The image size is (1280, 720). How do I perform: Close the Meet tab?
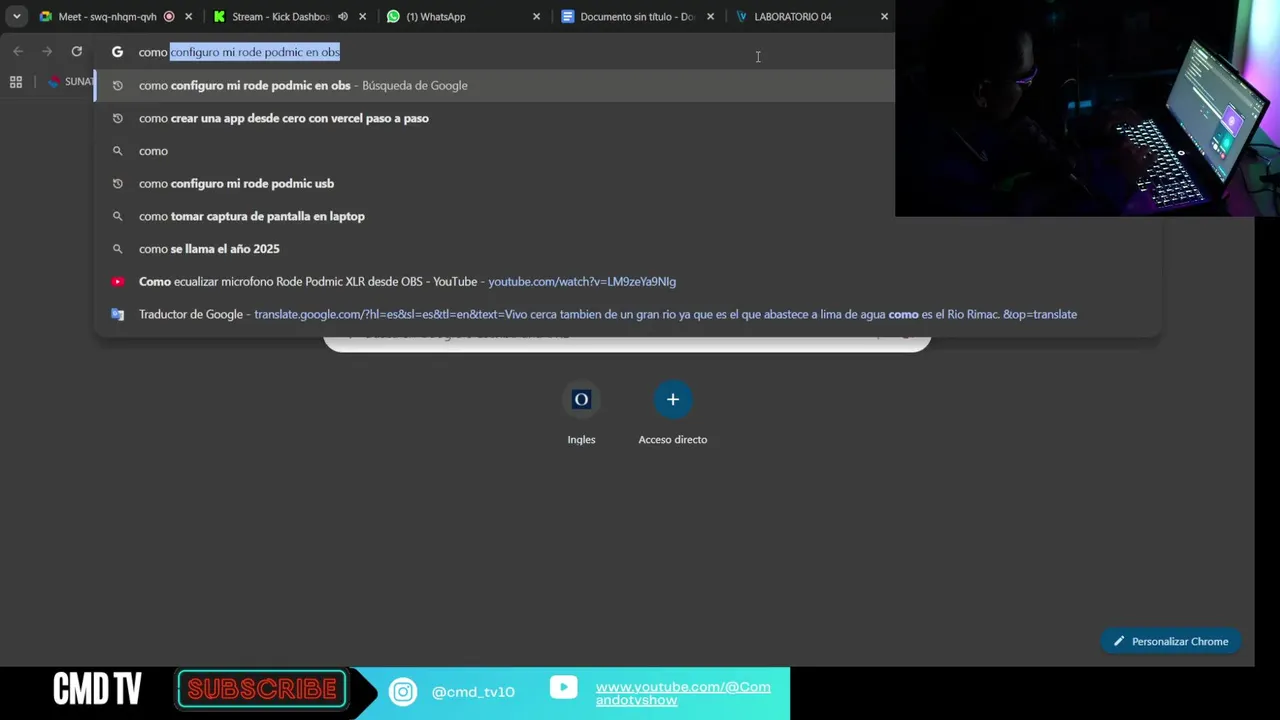coord(188,16)
